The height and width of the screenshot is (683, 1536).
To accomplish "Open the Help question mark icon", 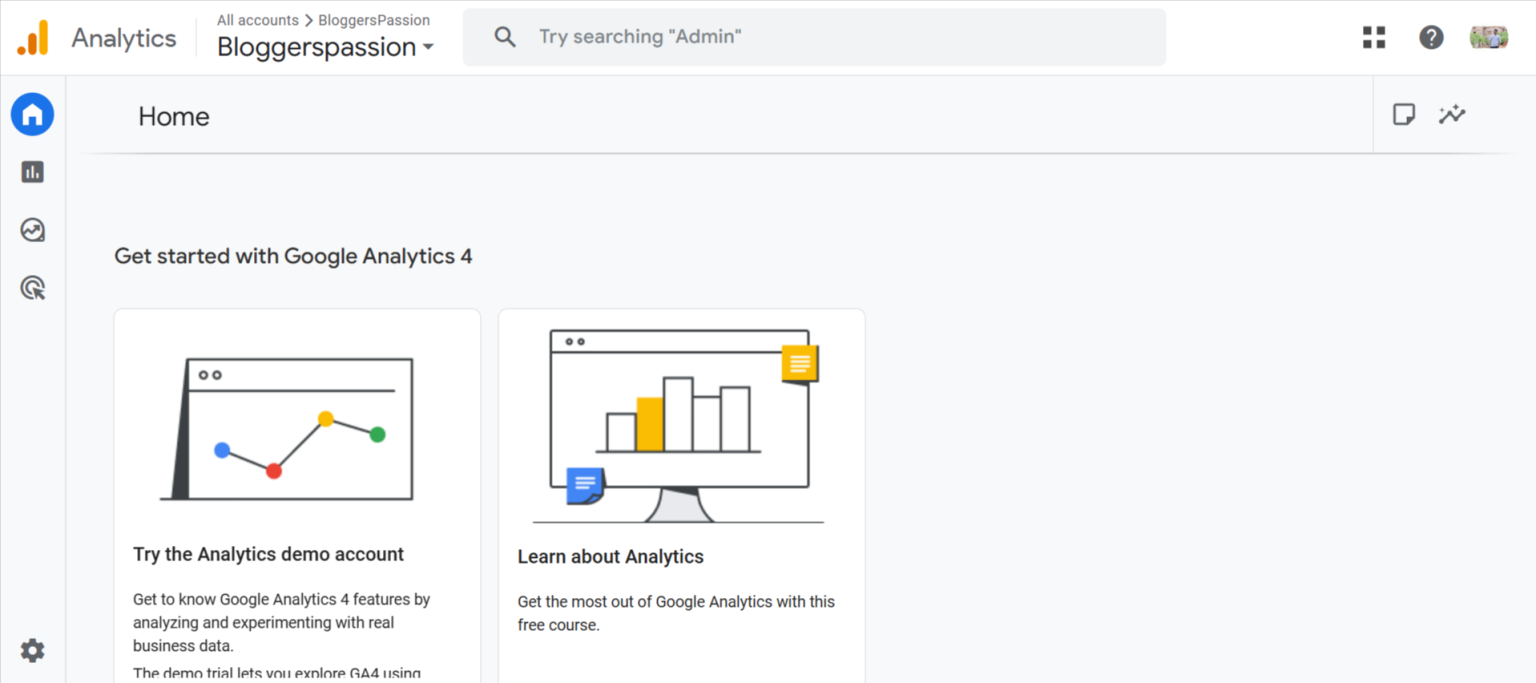I will tap(1431, 38).
